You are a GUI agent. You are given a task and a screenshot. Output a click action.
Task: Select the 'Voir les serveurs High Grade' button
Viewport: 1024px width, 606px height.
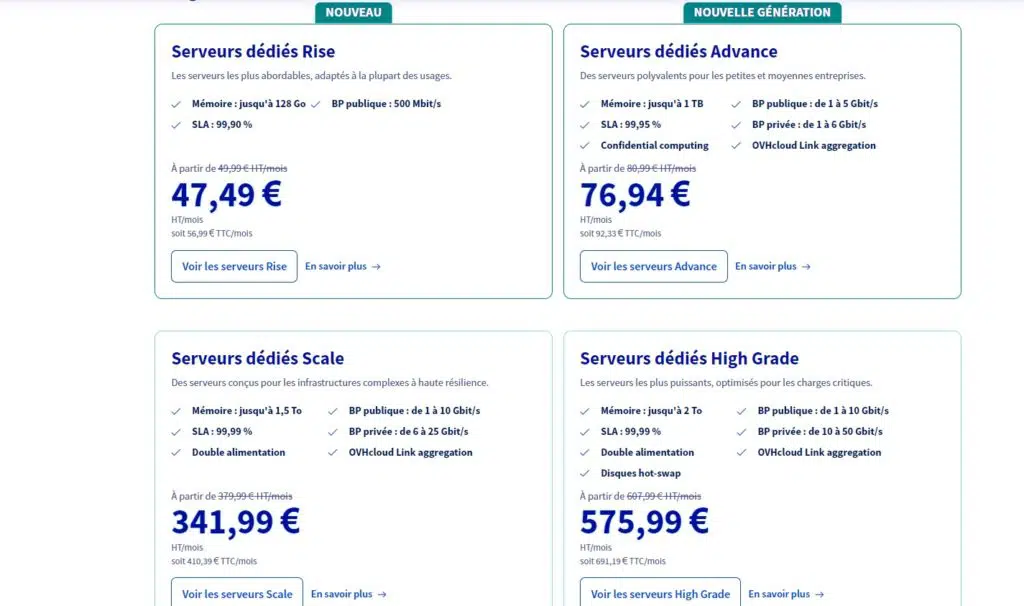[x=660, y=593]
